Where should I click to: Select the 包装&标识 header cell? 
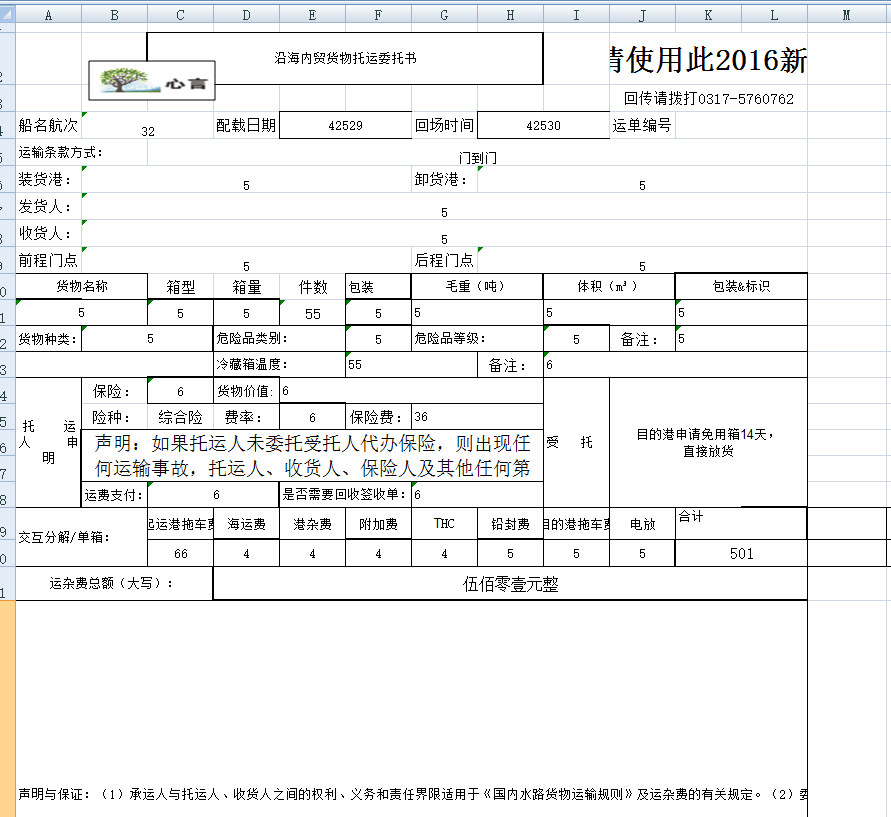741,286
